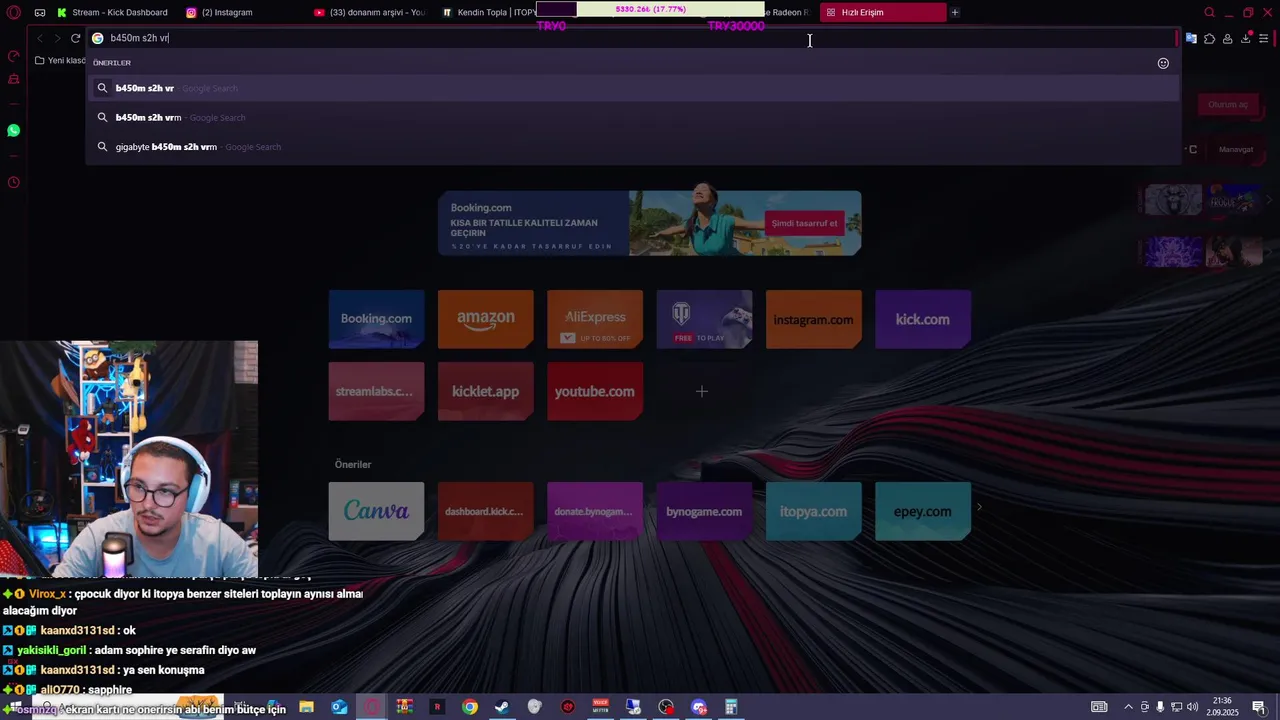The width and height of the screenshot is (1280, 720).
Task: Go back with the back arrow
Action: (40, 38)
